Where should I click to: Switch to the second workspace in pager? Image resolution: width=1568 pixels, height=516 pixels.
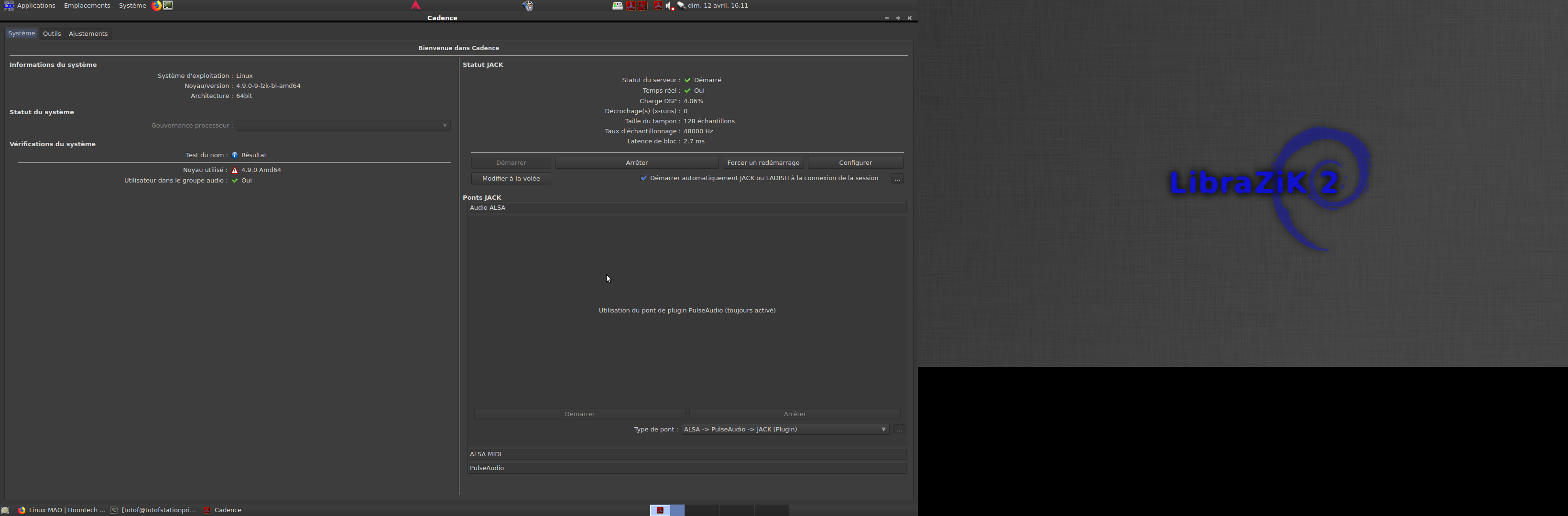tap(702, 510)
